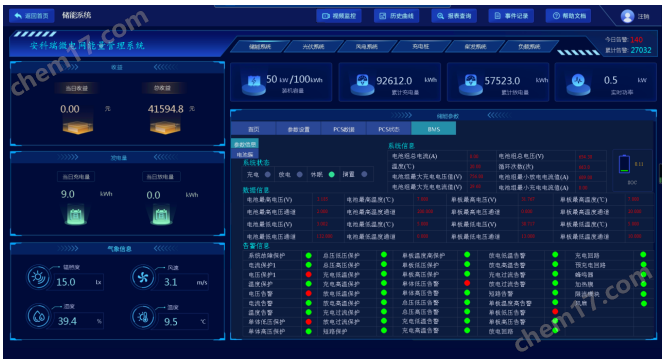Screen dimensions: 664x363
Task: Click irradiance value 15.0
Action: (66, 282)
